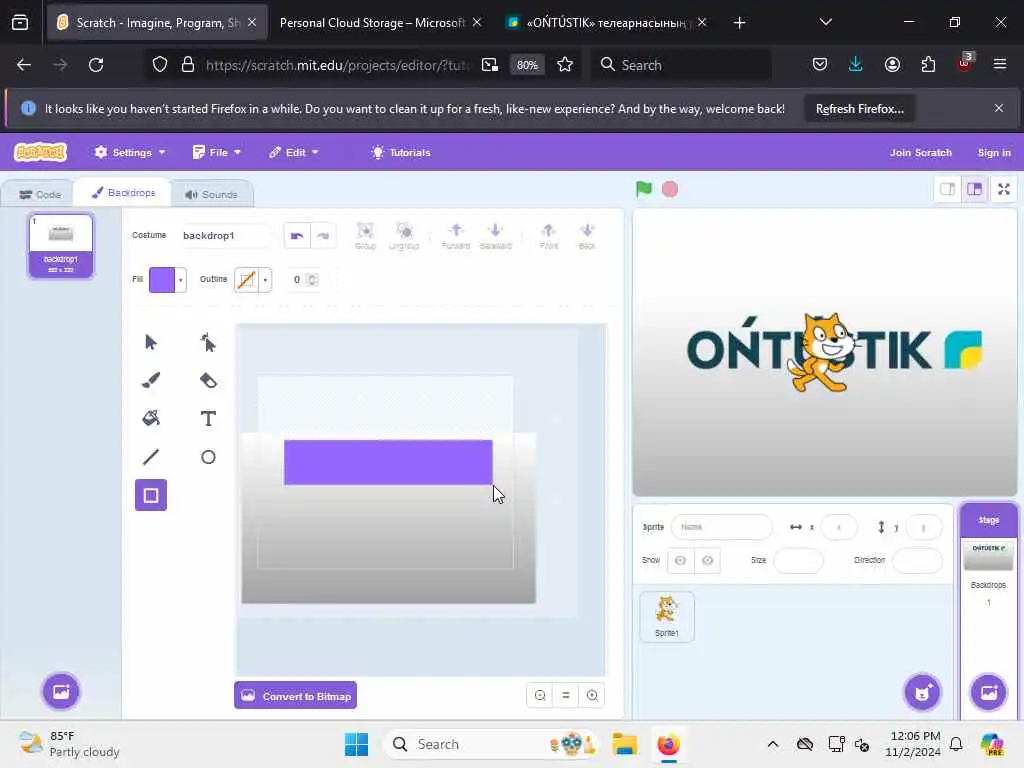Zoom in the paint canvas

[x=592, y=696]
